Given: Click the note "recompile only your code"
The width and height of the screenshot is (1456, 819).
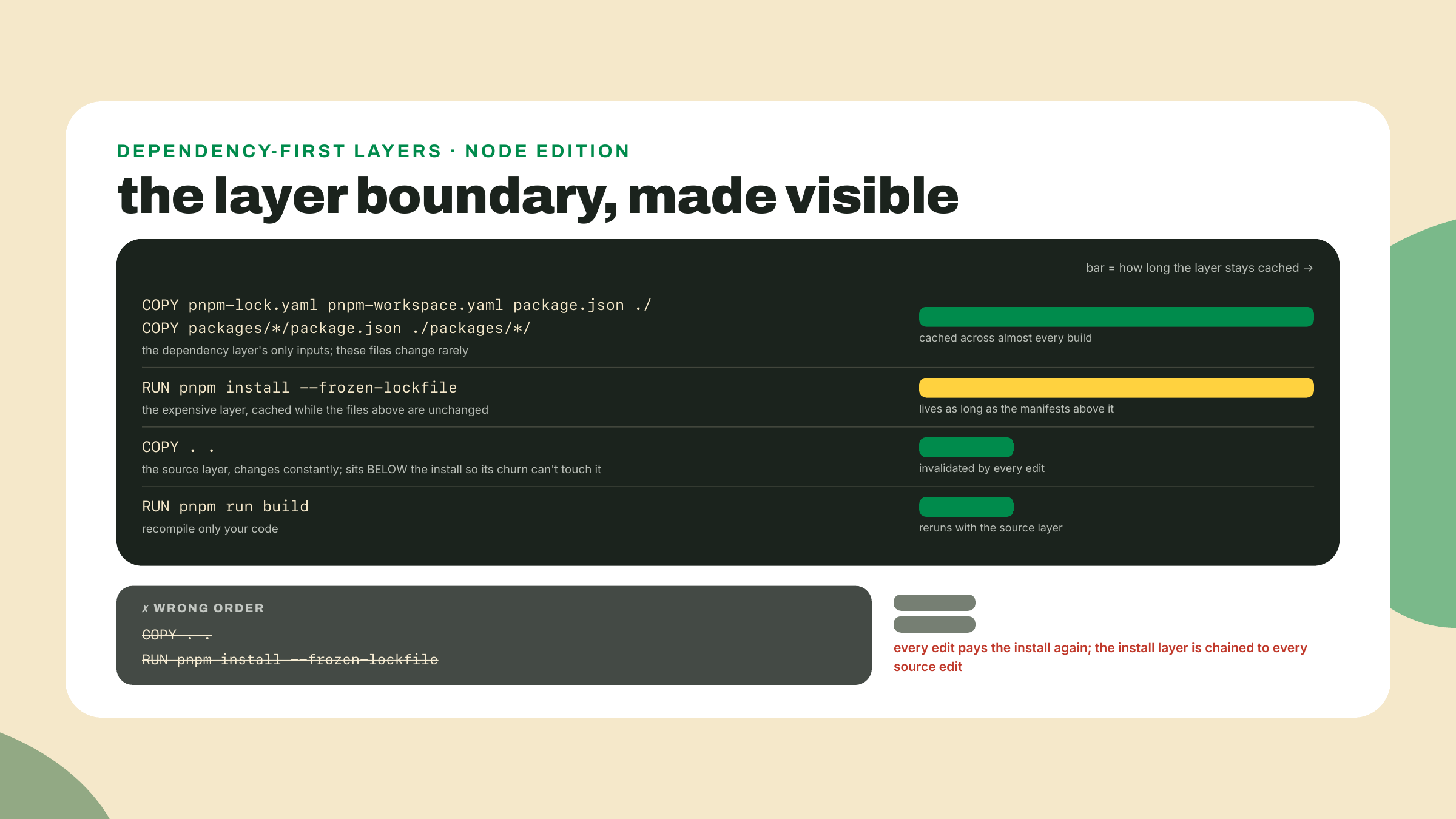Looking at the screenshot, I should tap(210, 529).
